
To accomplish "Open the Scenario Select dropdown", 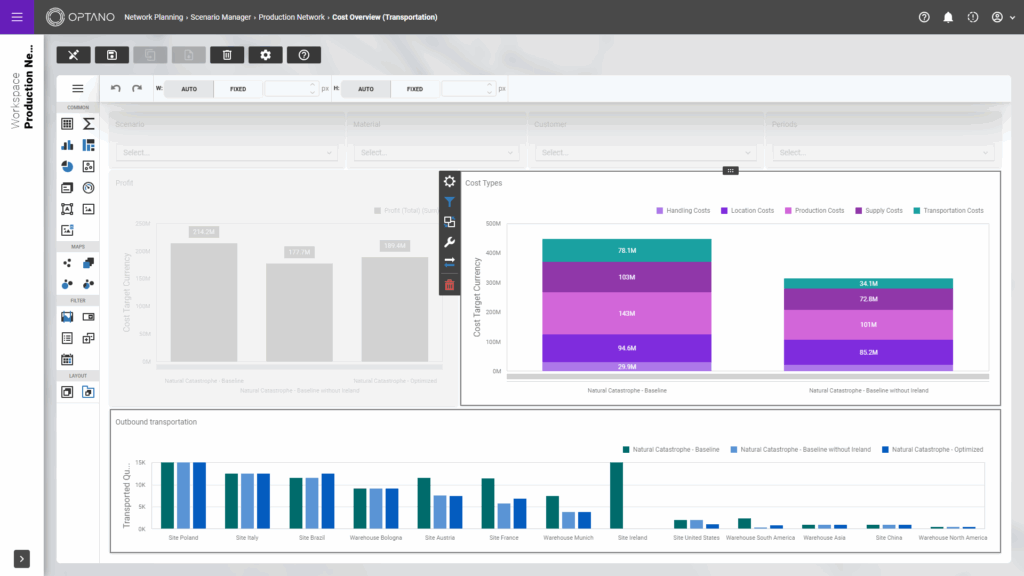I will coord(225,153).
